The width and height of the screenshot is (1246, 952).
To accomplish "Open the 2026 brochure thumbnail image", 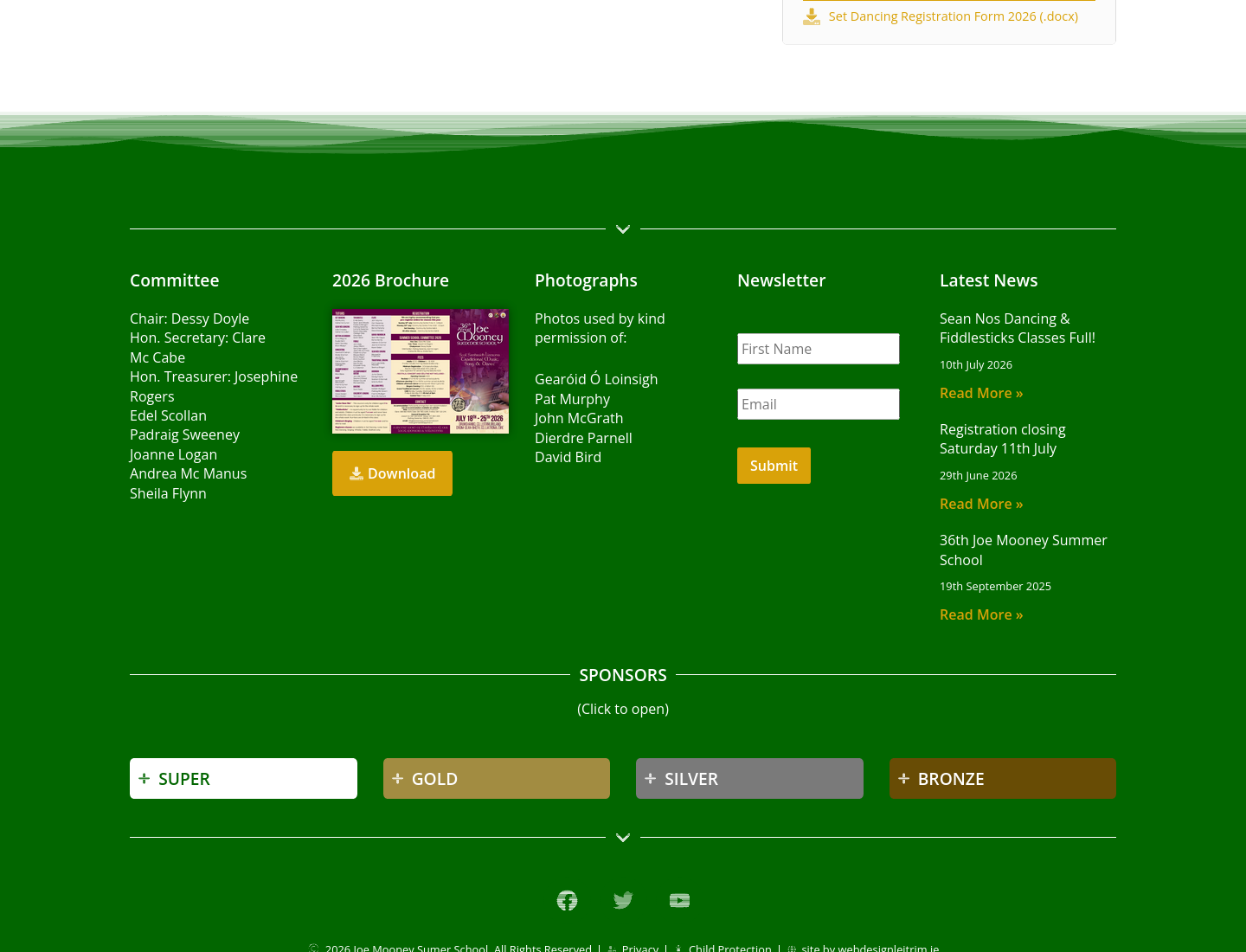I will (421, 371).
